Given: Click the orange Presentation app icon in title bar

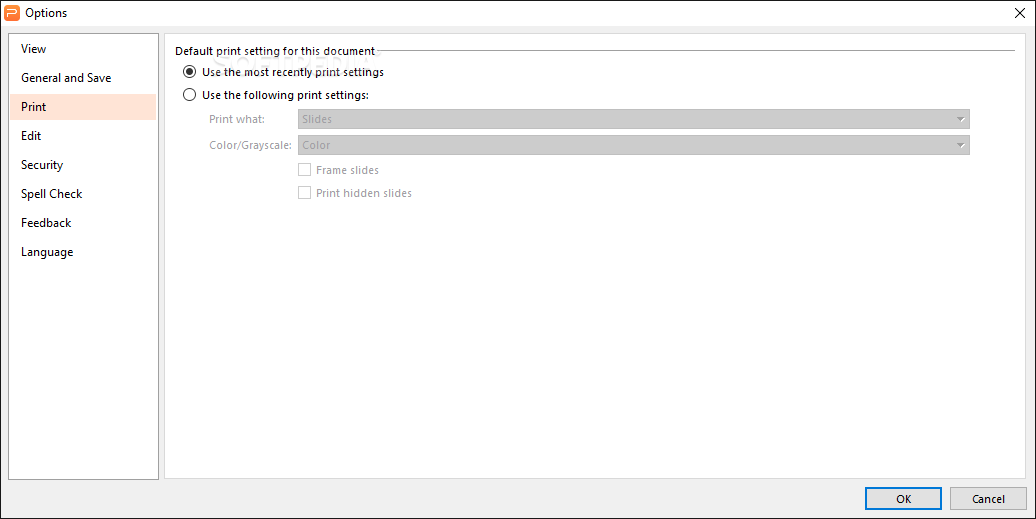Looking at the screenshot, I should (x=12, y=13).
